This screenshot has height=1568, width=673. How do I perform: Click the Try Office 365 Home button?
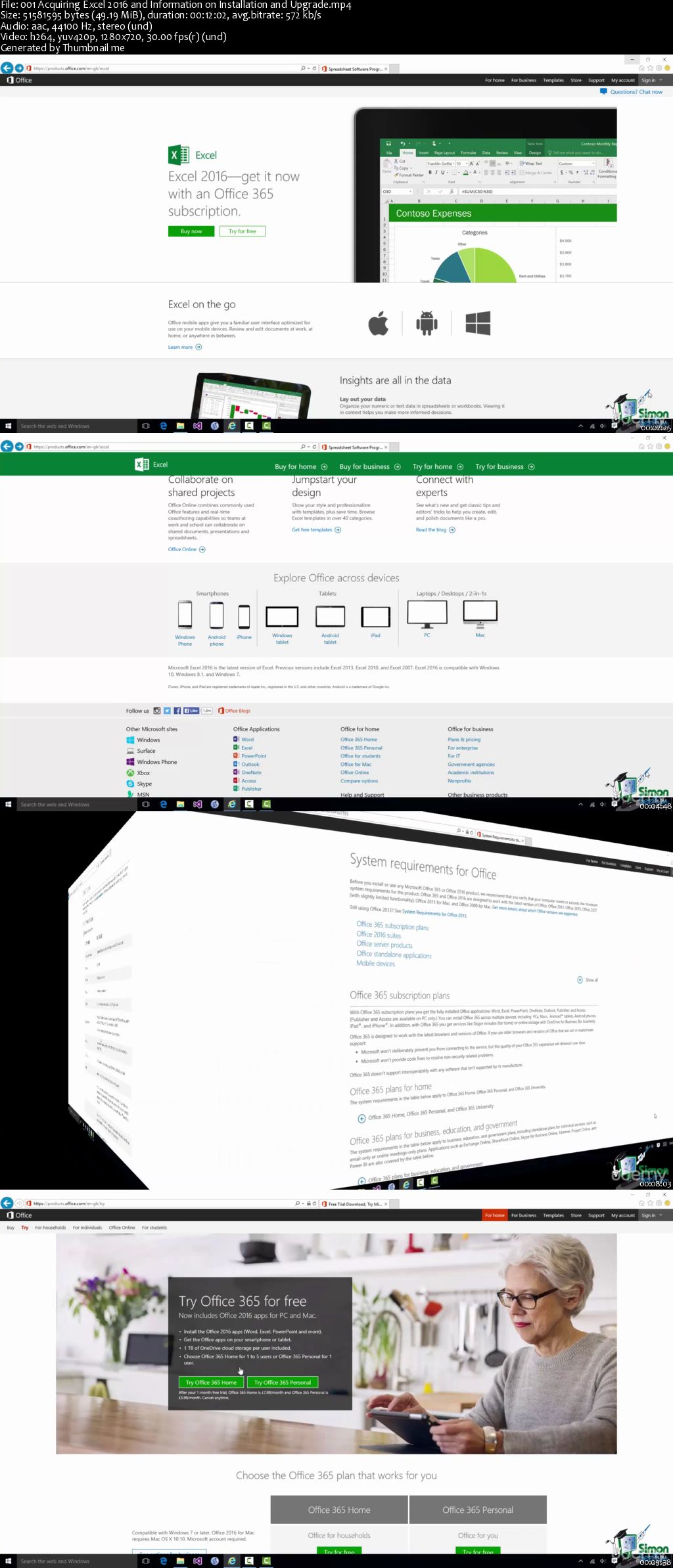click(211, 1382)
